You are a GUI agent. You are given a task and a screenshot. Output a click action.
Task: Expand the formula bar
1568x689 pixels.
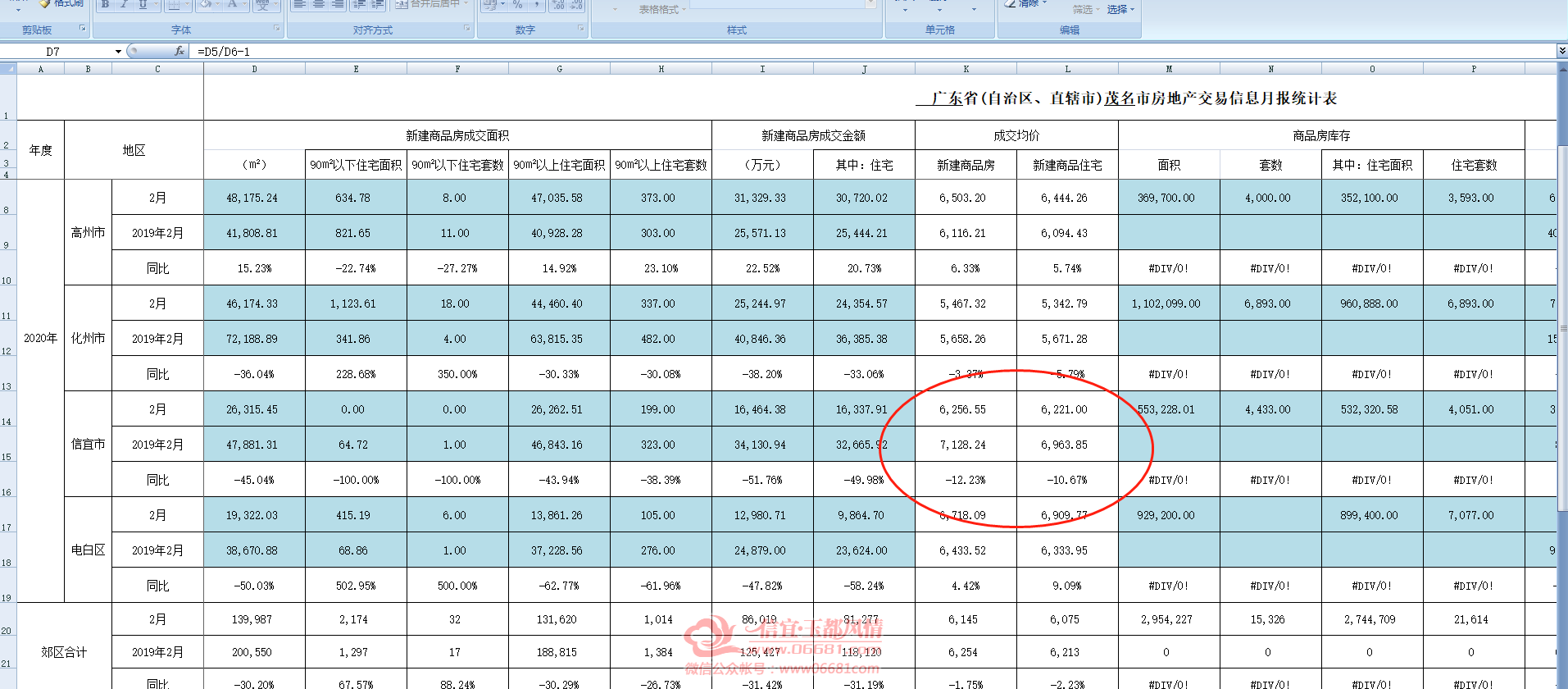tap(1561, 51)
